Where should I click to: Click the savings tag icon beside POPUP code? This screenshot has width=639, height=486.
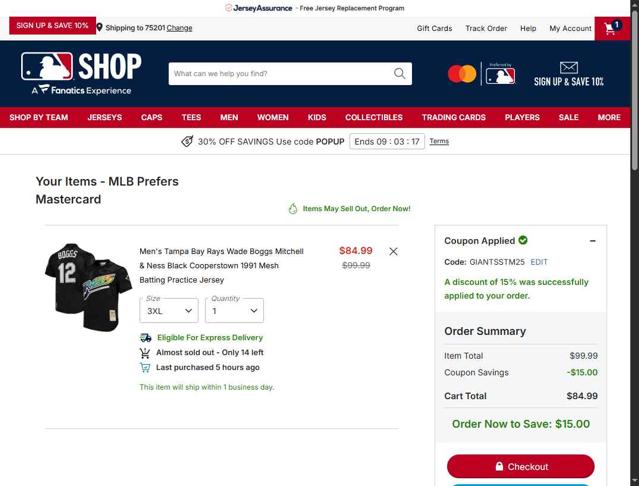click(187, 141)
